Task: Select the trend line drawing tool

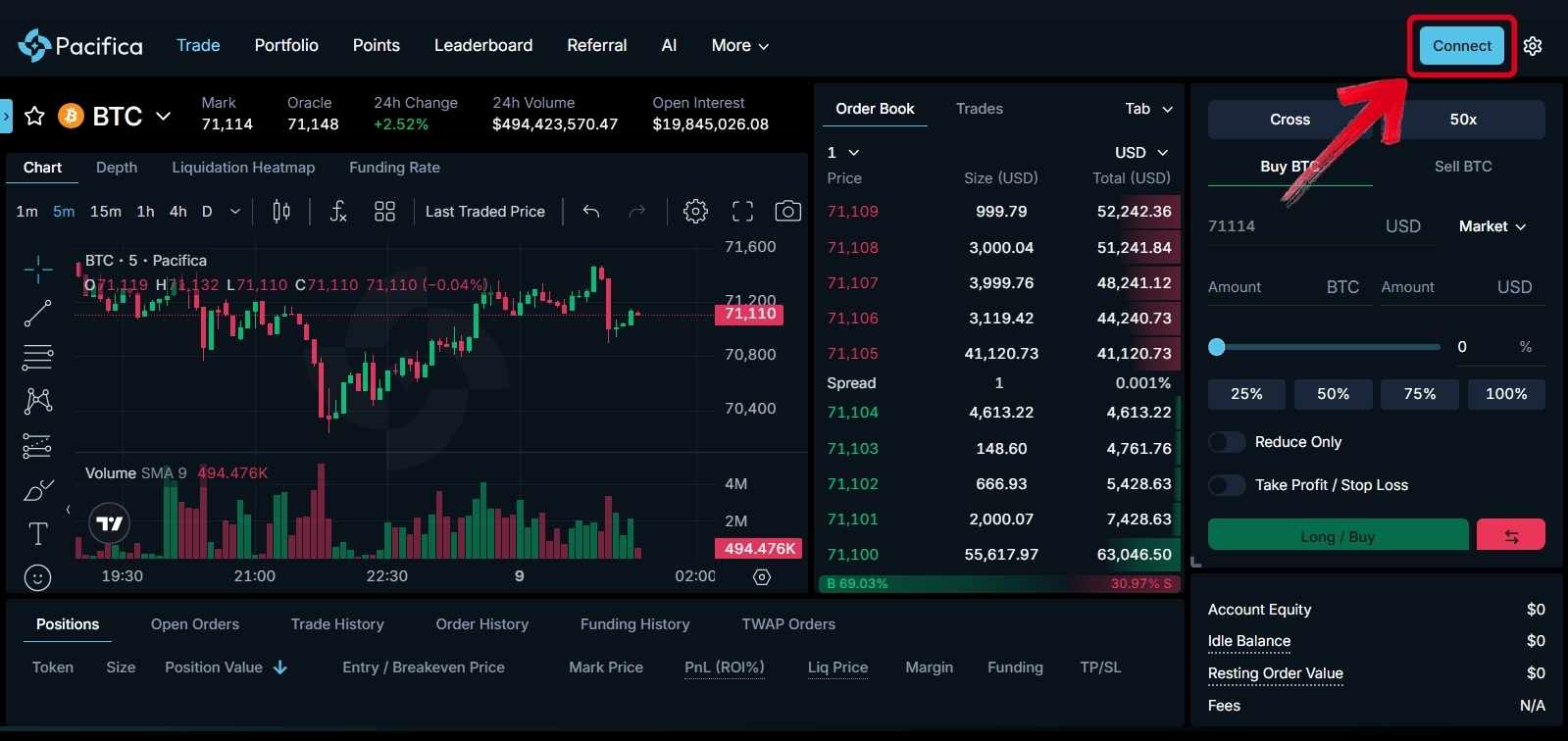Action: (x=37, y=314)
